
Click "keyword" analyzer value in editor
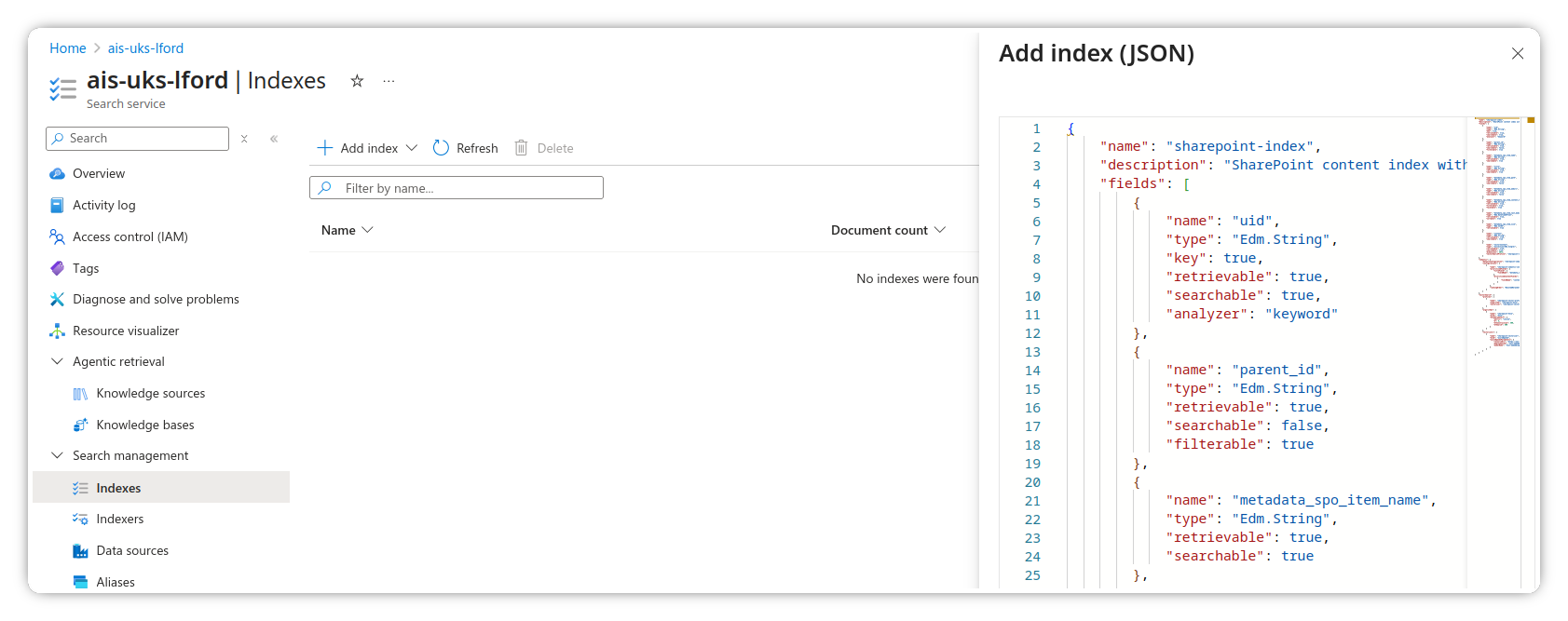point(1302,314)
